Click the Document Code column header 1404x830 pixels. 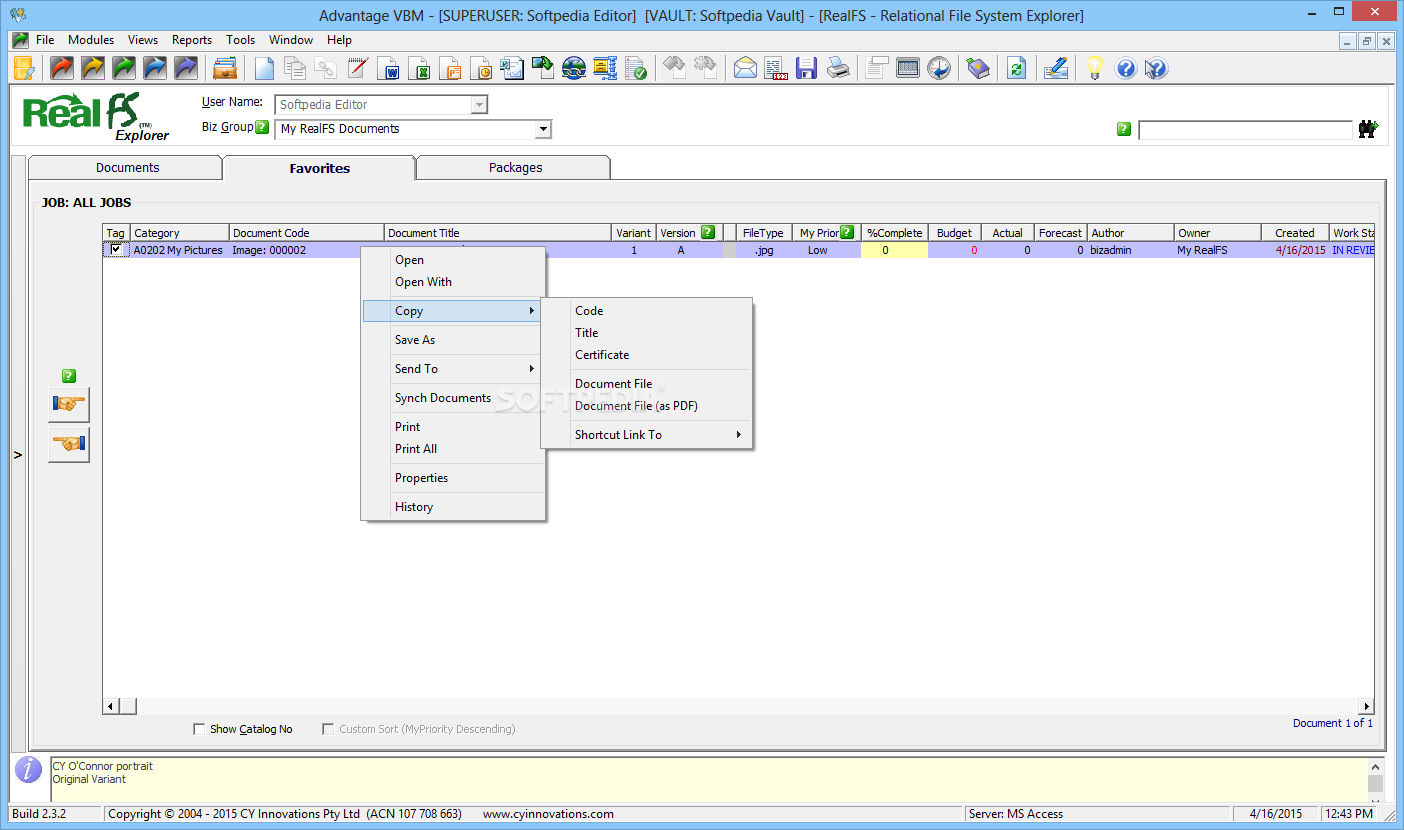click(x=307, y=233)
